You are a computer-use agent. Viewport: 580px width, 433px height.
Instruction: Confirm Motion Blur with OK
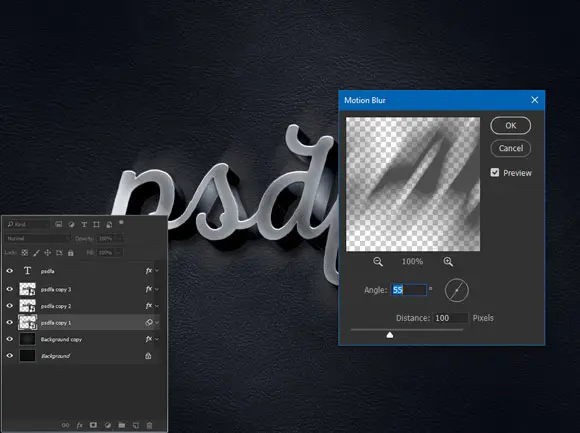pyautogui.click(x=510, y=125)
